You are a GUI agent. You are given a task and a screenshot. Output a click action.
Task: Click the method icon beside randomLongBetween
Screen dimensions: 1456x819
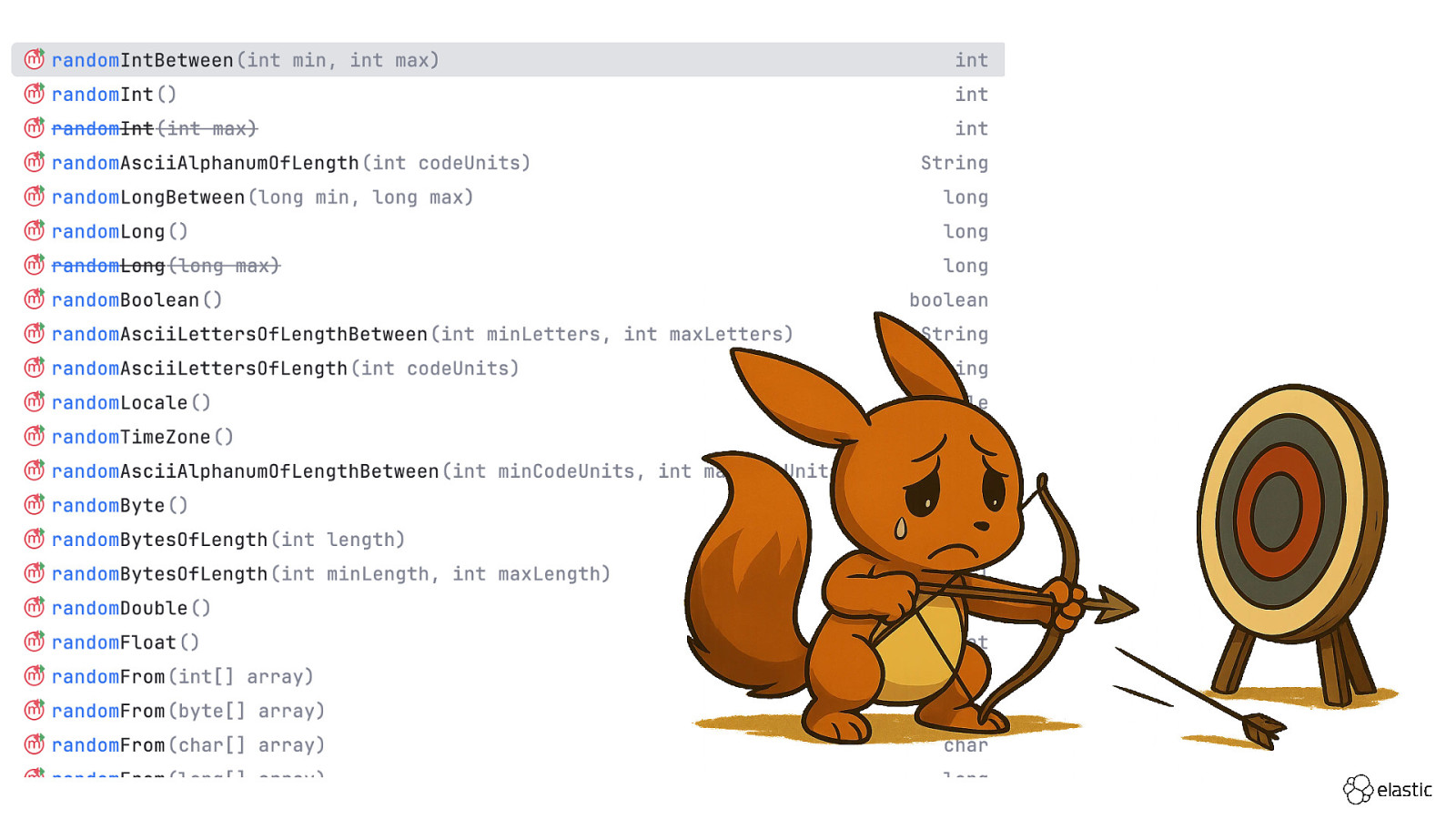click(35, 196)
